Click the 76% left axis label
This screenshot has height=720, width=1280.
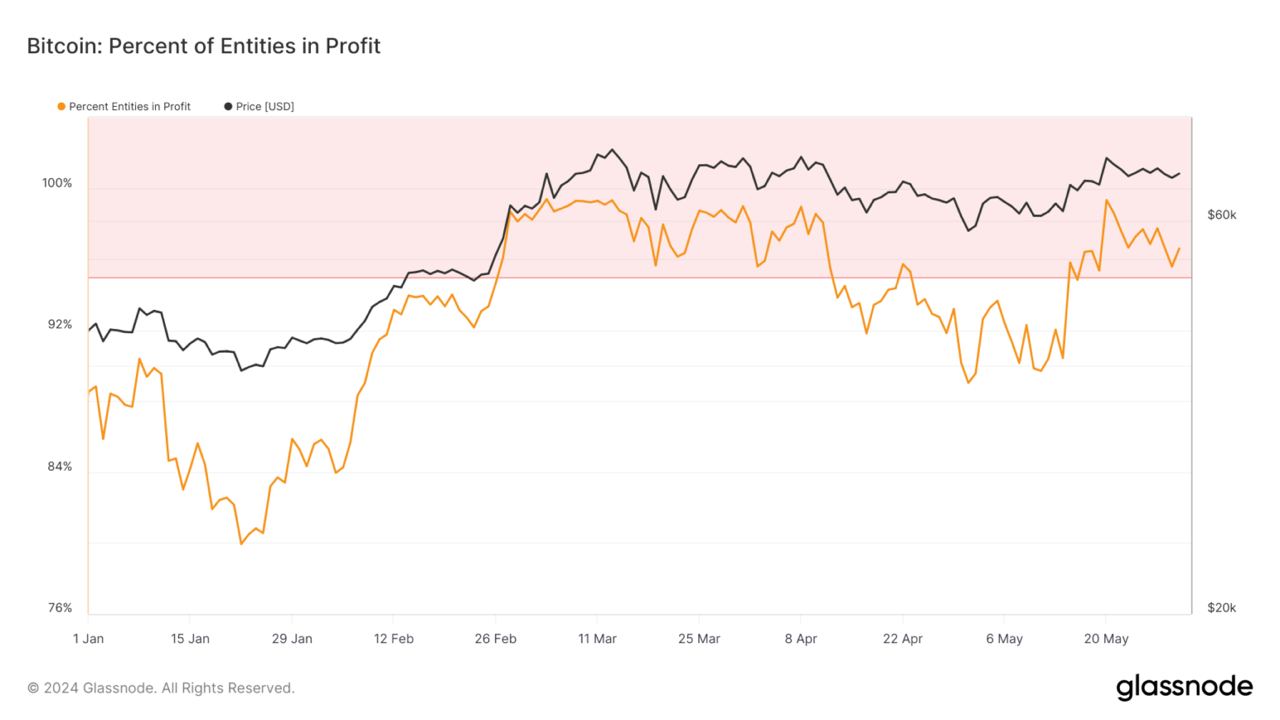point(58,608)
